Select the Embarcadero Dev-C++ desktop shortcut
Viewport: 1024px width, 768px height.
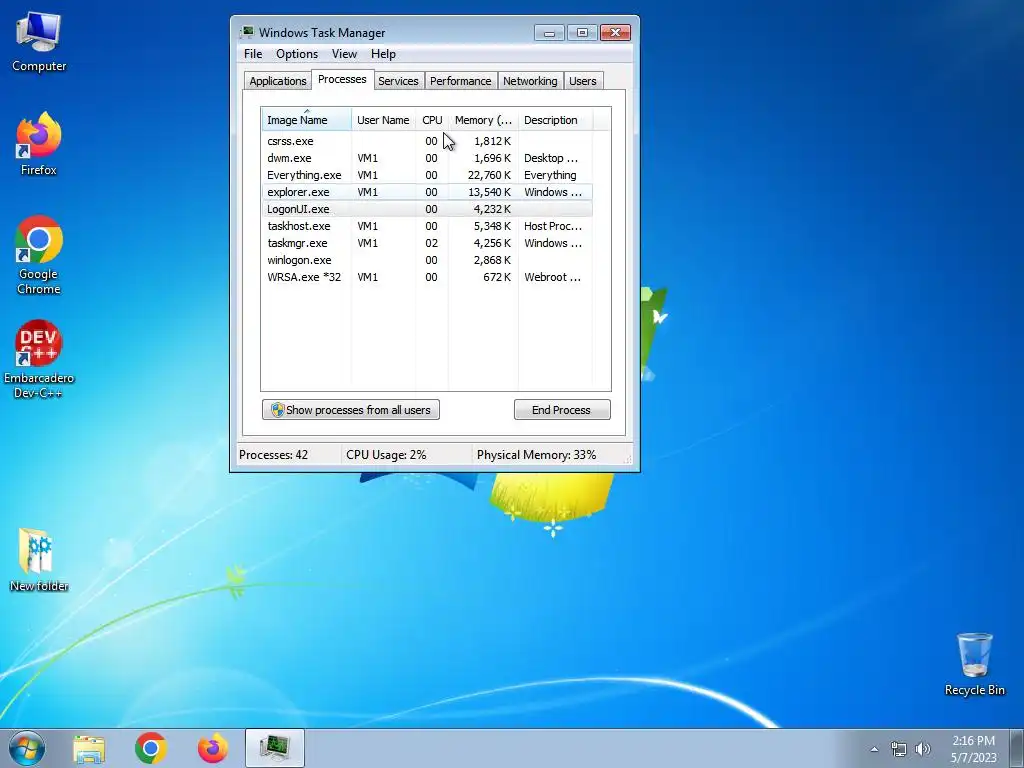tap(39, 359)
